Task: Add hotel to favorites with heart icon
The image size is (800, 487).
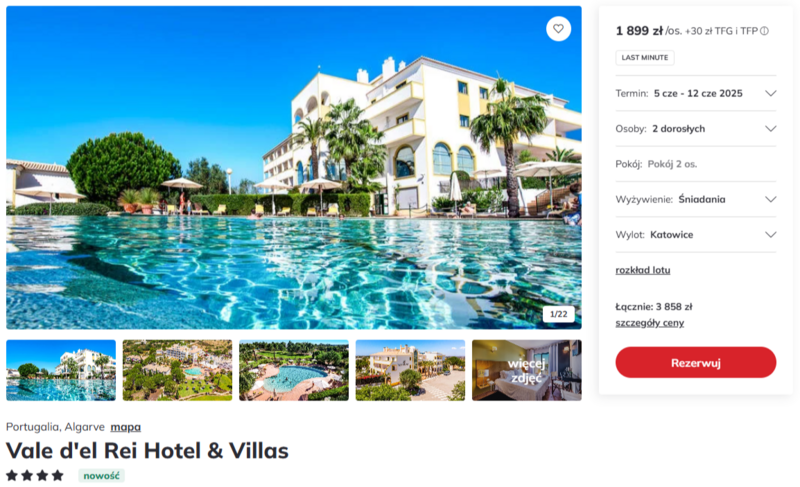Action: click(558, 29)
